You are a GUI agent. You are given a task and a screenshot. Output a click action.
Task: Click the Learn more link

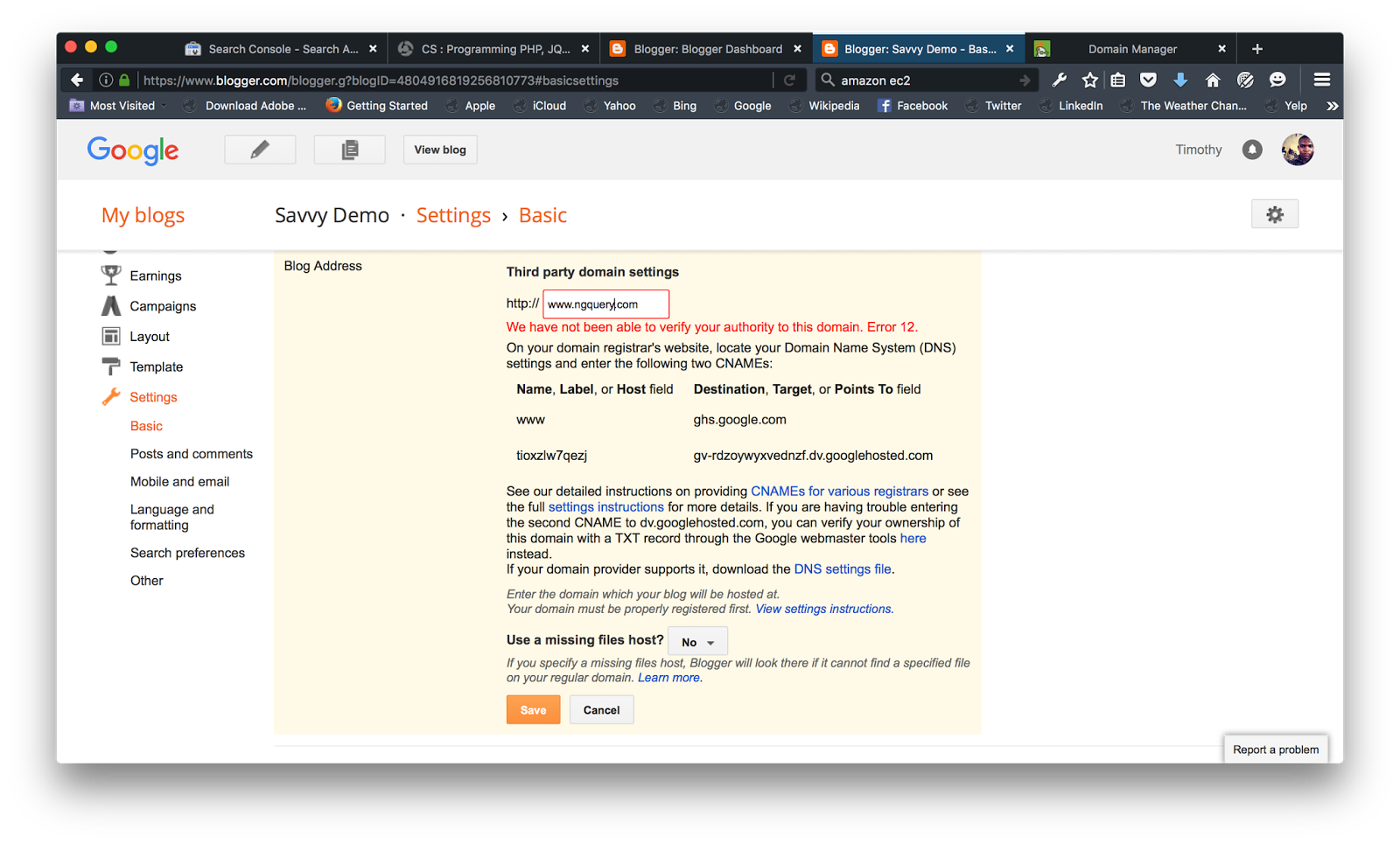669,678
